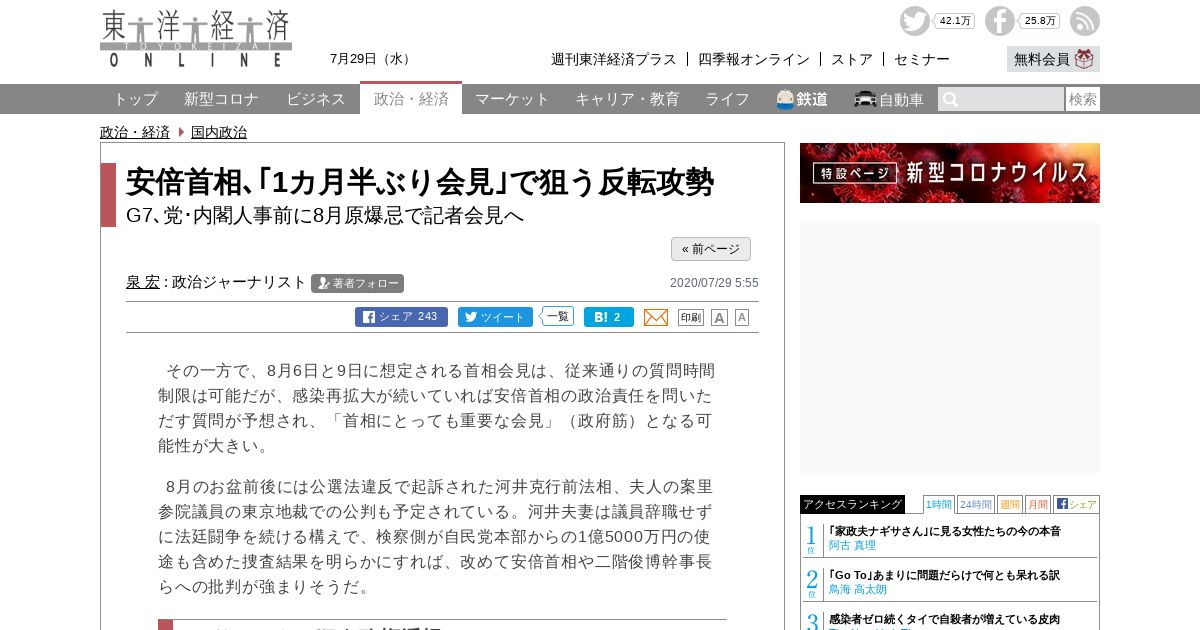Share article via email envelope icon

656,317
